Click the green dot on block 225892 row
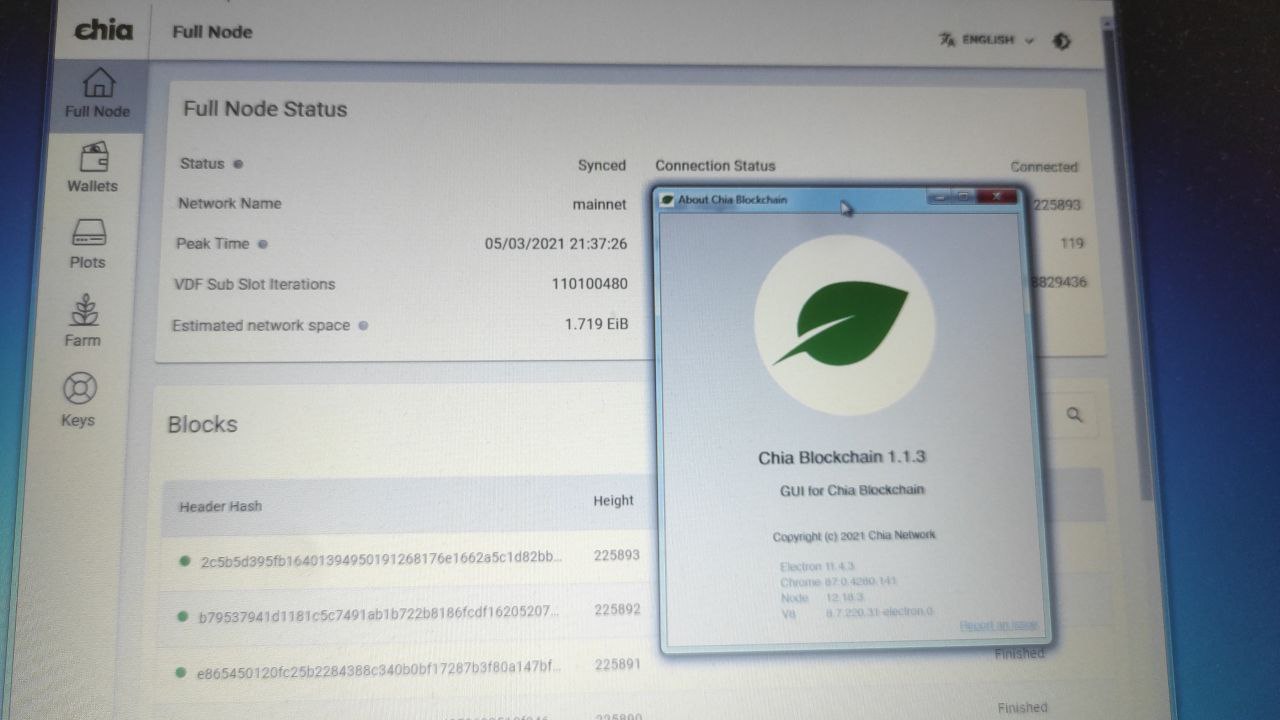This screenshot has width=1280, height=720. pos(182,616)
